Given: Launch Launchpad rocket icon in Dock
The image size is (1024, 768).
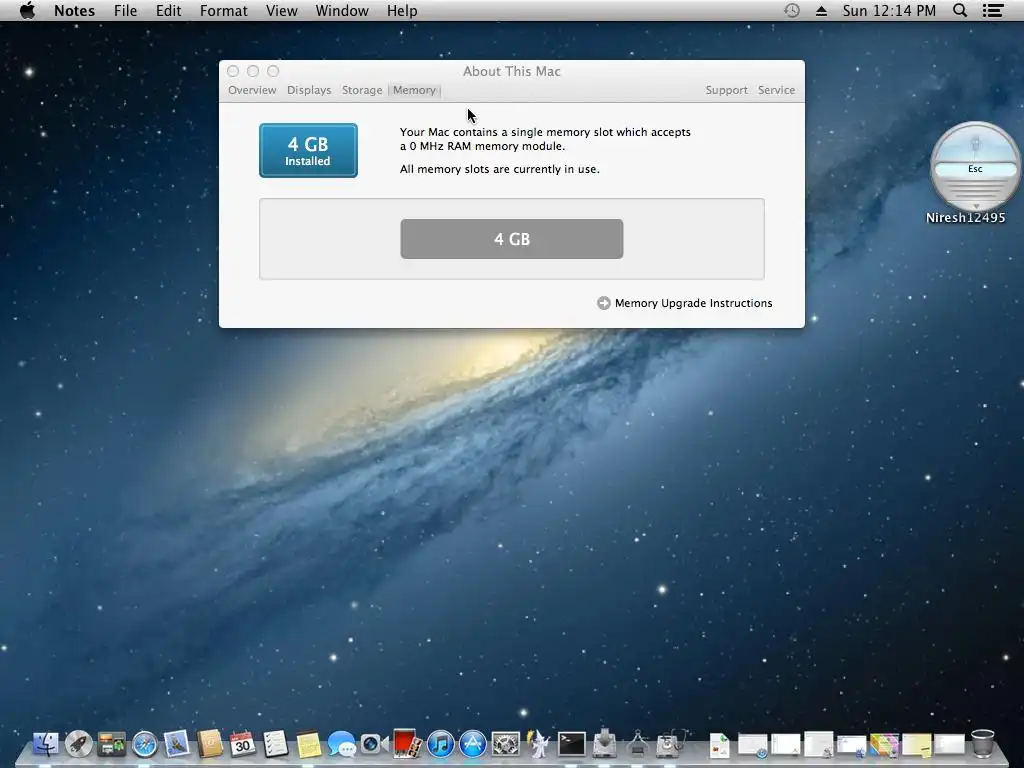Looking at the screenshot, I should tap(78, 744).
